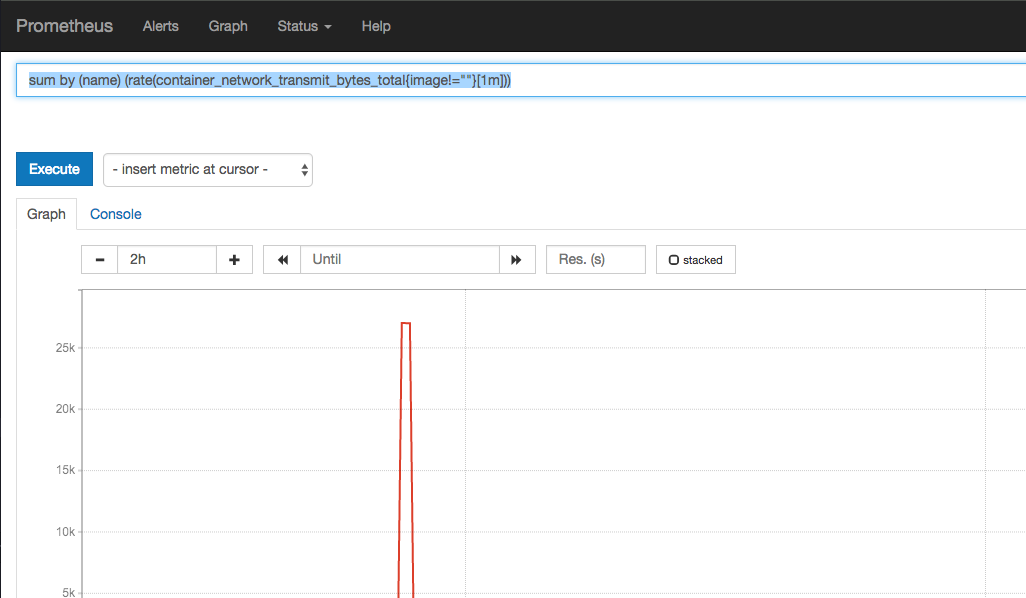Focus the 2h time range input
Image resolution: width=1026 pixels, height=598 pixels.
(x=166, y=260)
